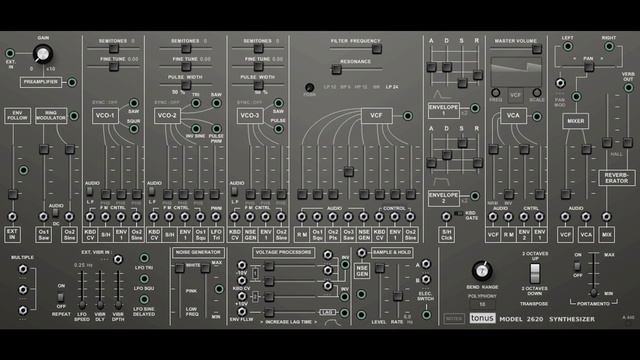Click the VCO-2 PULSE WIDTH slider handle
Image resolution: width=640 pixels, height=360 pixels.
coord(186,85)
